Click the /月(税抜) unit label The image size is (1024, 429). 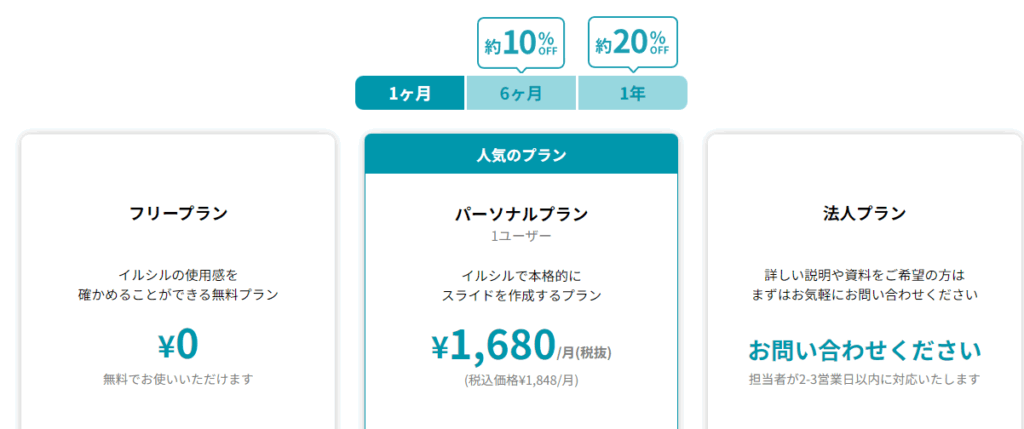pos(585,352)
